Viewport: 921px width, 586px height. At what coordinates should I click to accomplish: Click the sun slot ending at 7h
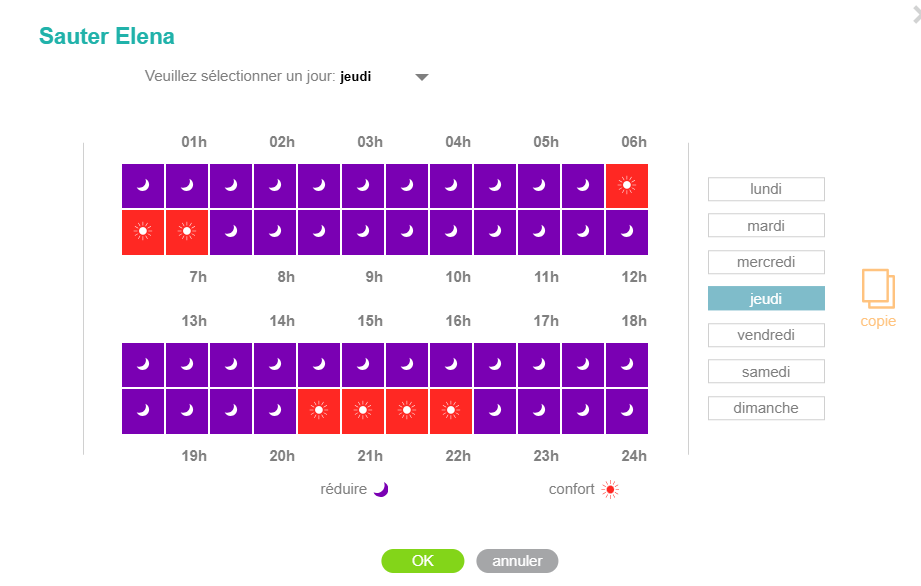[187, 232]
